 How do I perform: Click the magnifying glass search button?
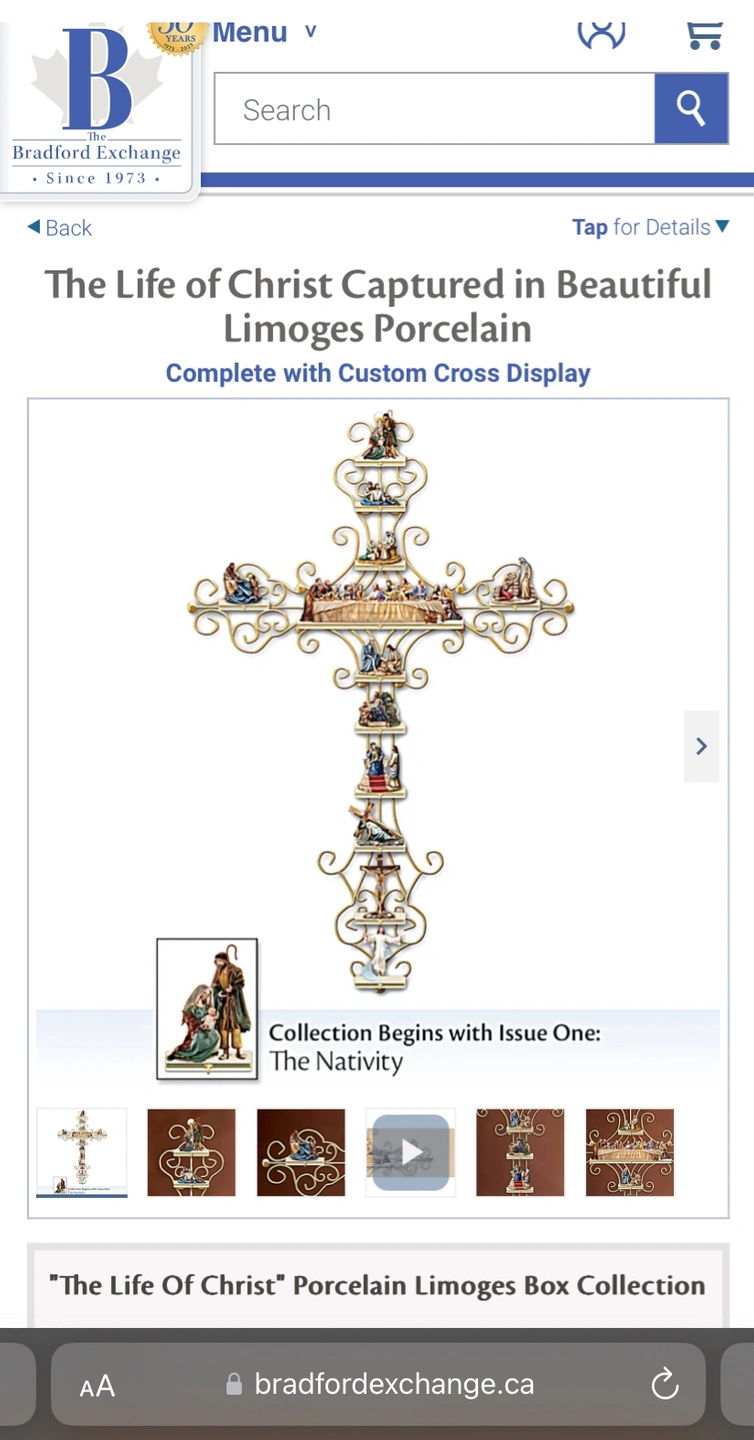(x=691, y=108)
